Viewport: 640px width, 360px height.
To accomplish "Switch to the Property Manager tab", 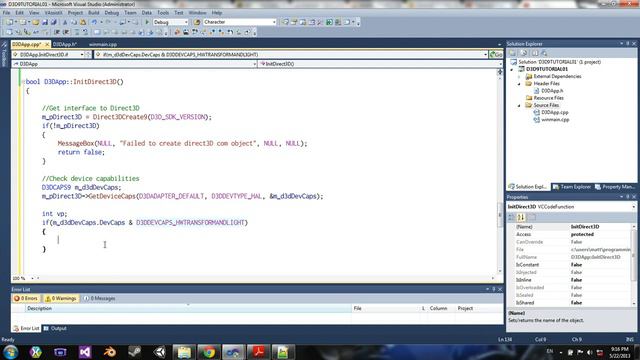I will [615, 187].
